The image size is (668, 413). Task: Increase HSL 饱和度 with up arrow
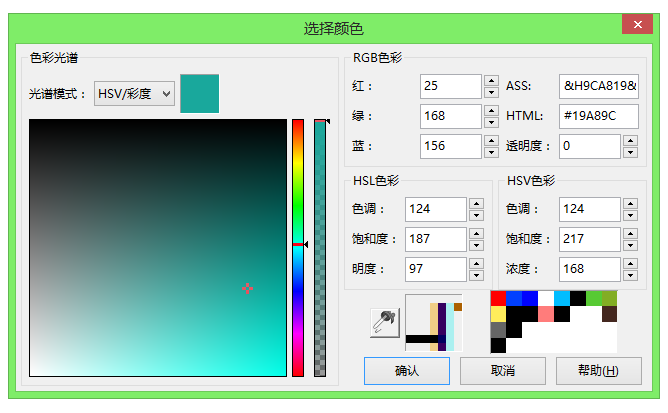click(x=476, y=234)
